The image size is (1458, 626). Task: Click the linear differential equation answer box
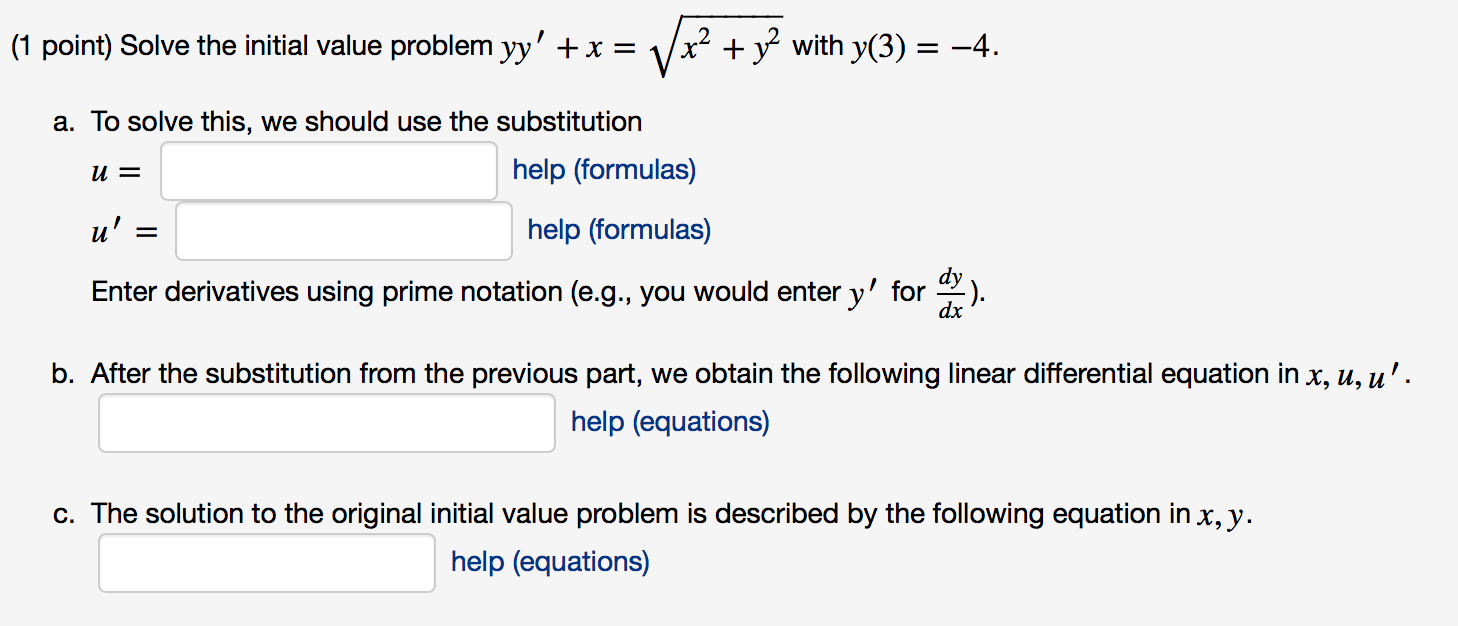point(326,422)
